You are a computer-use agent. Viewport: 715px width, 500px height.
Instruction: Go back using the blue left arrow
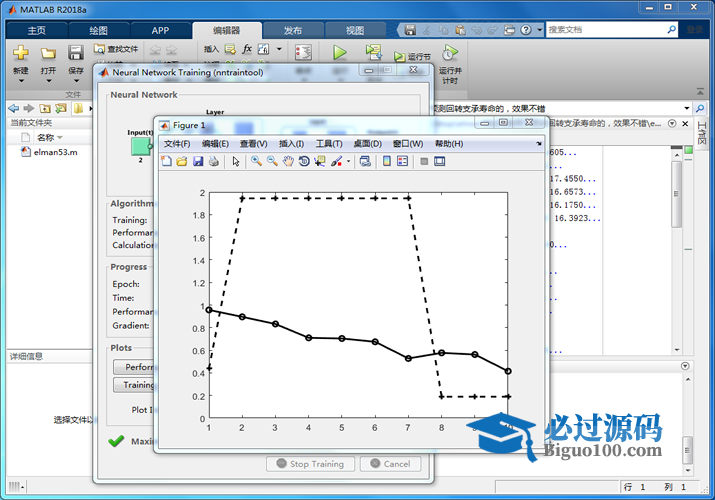pyautogui.click(x=14, y=108)
